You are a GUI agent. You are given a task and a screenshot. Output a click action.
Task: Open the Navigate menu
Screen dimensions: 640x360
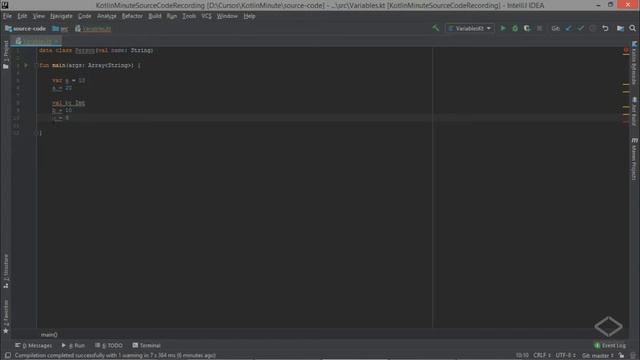tap(61, 16)
